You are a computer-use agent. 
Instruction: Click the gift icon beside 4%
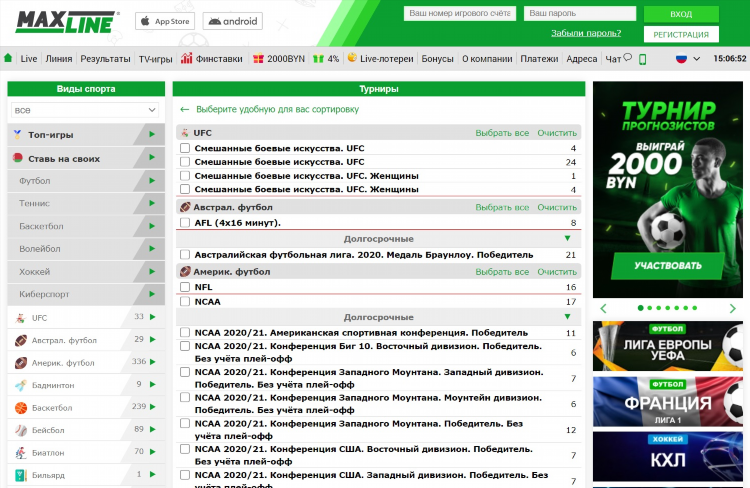[x=319, y=58]
